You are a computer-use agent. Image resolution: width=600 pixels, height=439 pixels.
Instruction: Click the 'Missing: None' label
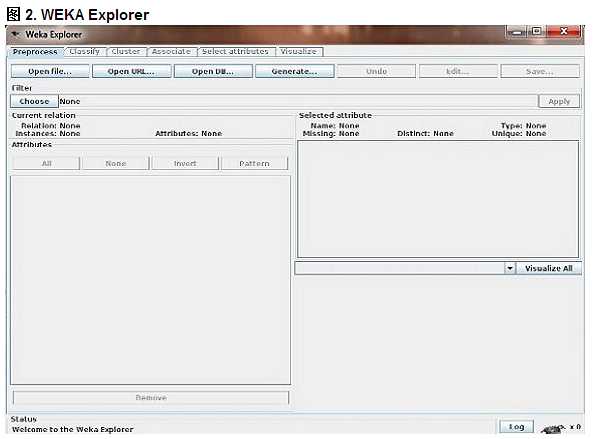(x=331, y=133)
